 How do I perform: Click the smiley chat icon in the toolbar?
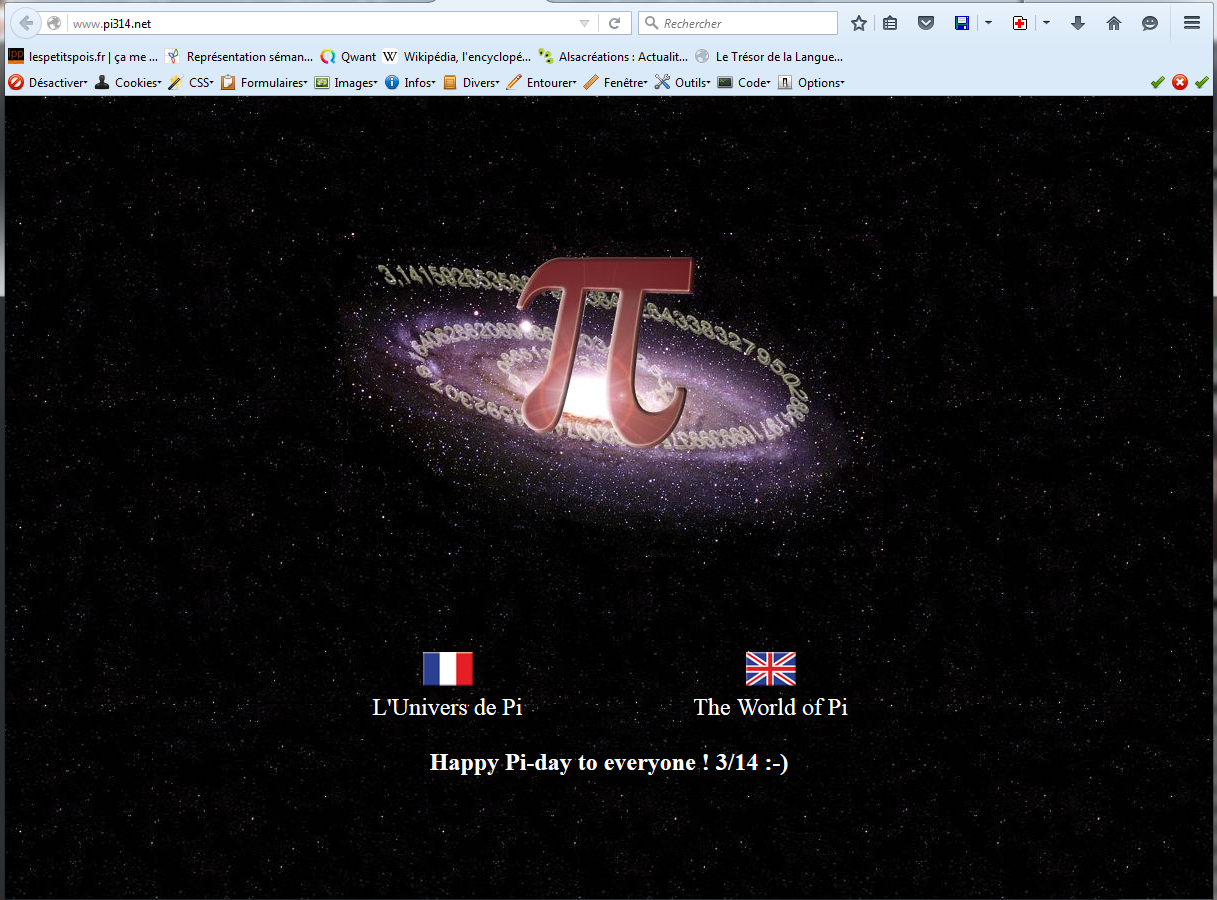click(1150, 23)
